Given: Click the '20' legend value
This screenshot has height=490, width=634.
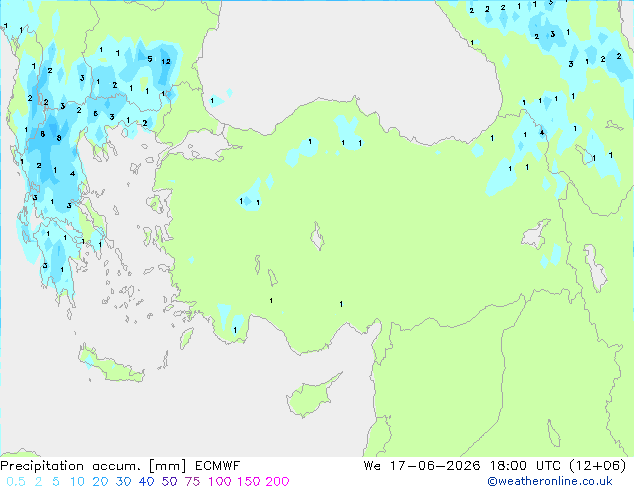Looking at the screenshot, I should coord(100,482).
